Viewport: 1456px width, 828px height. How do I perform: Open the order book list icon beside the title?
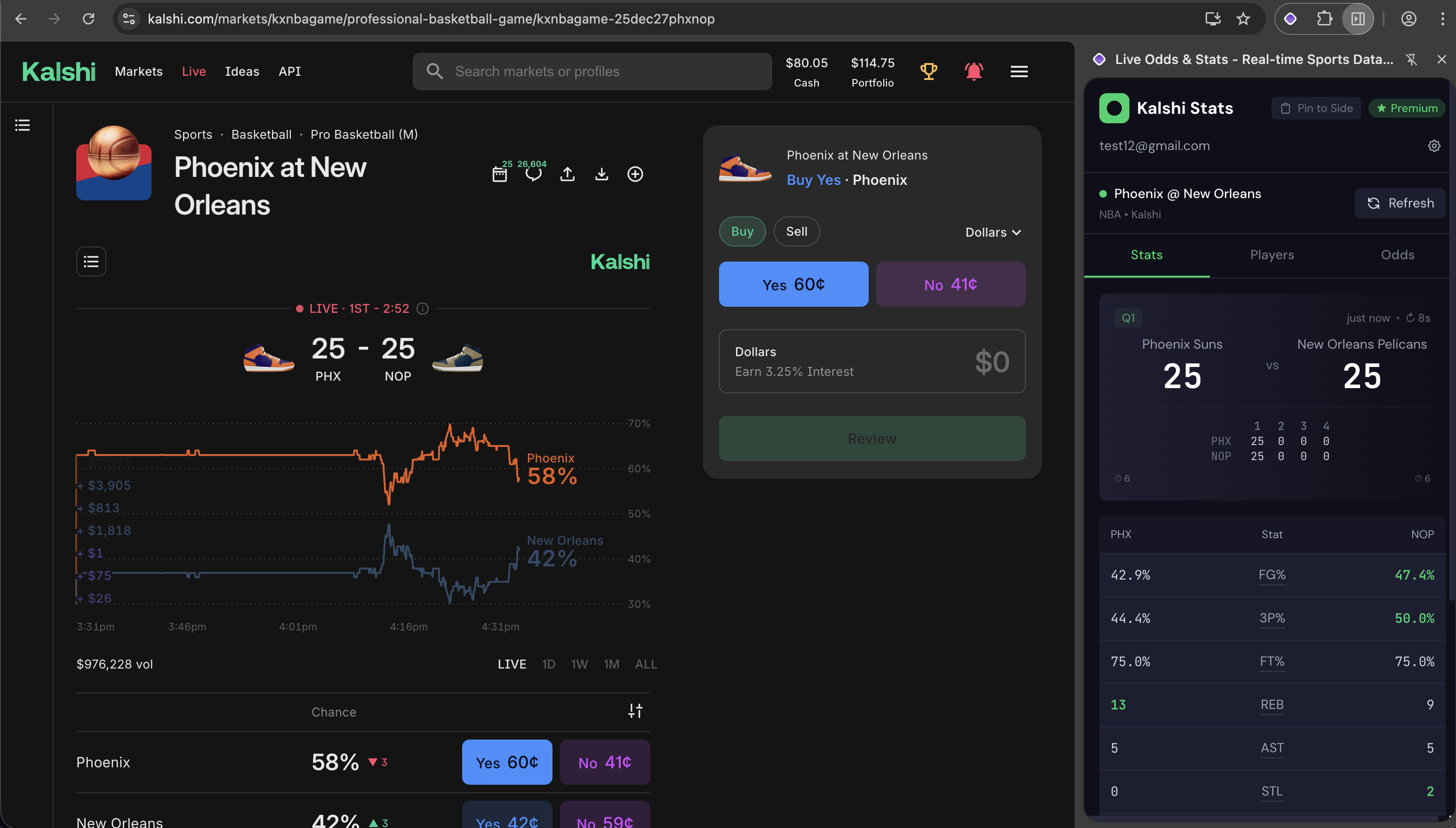coord(91,261)
